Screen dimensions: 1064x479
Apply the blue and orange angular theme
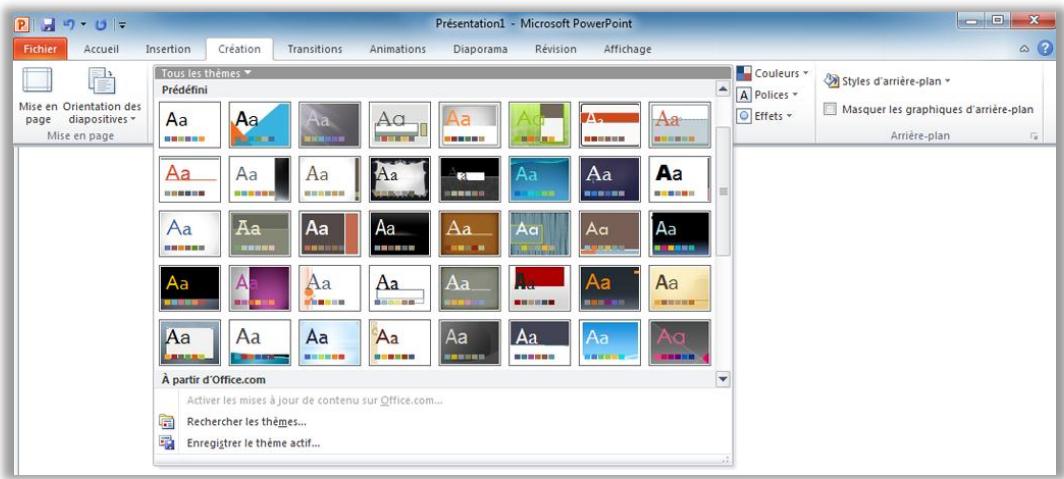260,125
